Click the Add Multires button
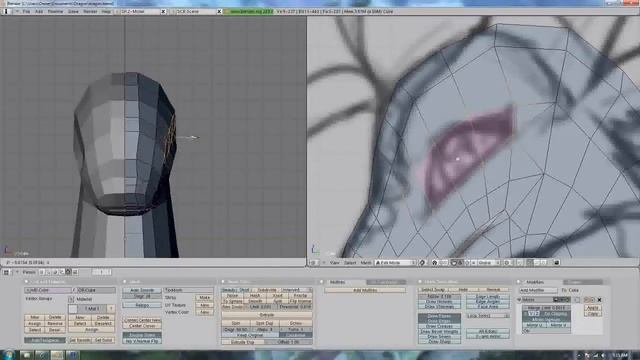The image size is (640, 360). [365, 290]
